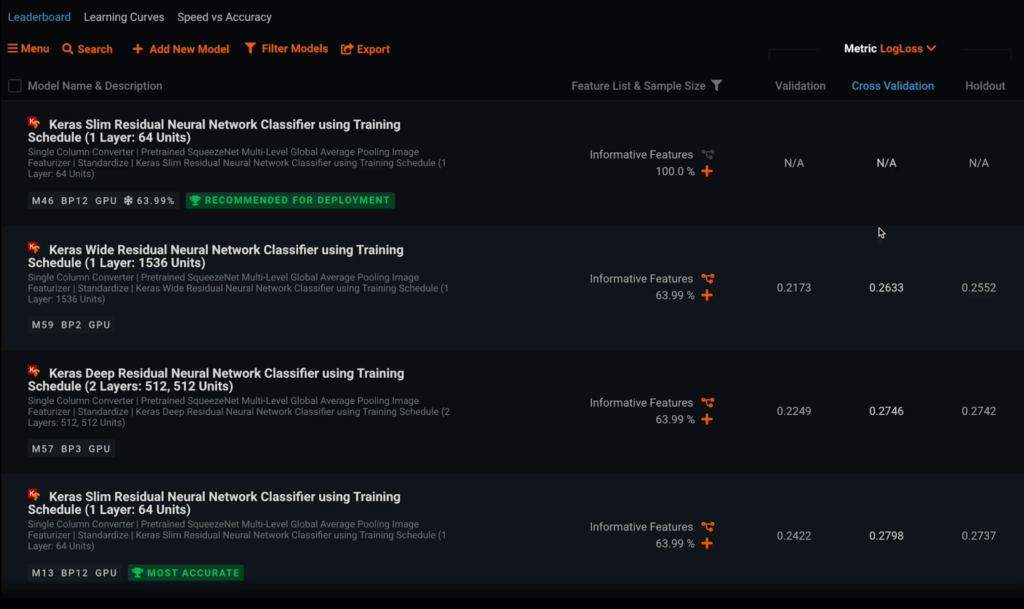Click the snowflake frozen icon next to 63.99%

(x=128, y=201)
